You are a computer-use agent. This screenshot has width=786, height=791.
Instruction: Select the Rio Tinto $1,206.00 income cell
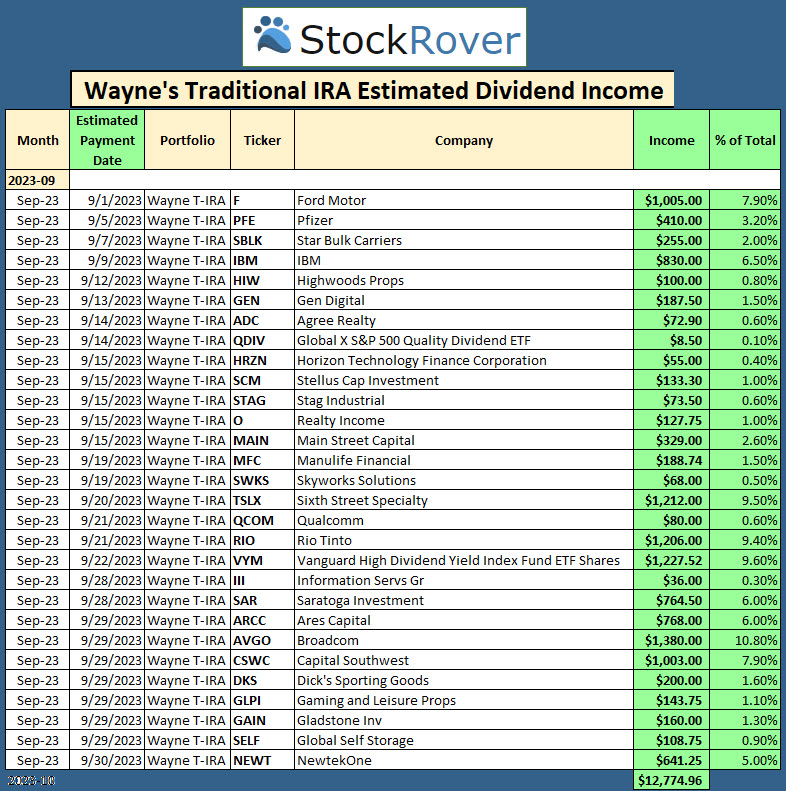(x=671, y=540)
